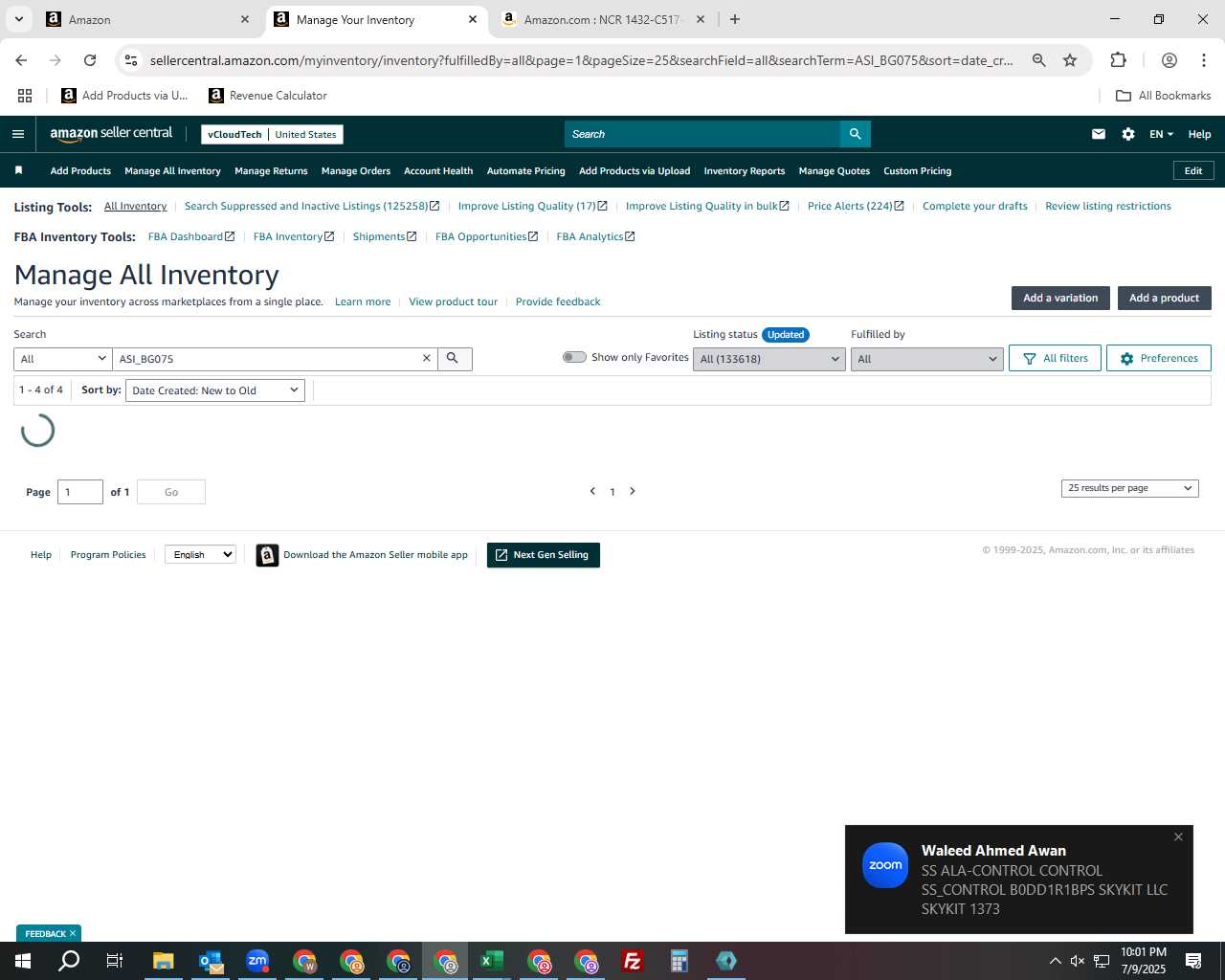1225x980 pixels.
Task: Open Account Health in the nav bar
Action: [438, 171]
